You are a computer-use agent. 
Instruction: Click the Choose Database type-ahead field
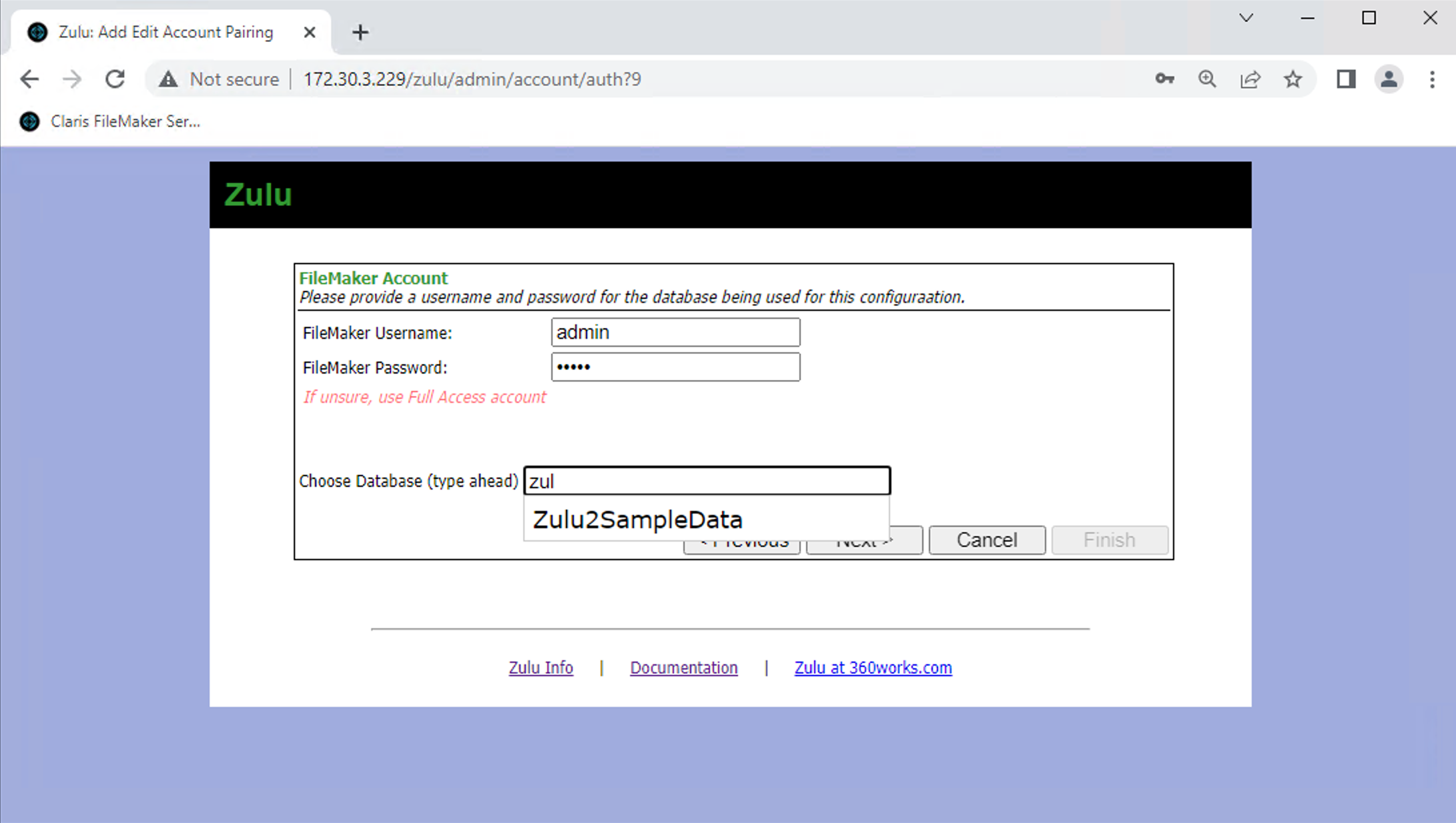pos(707,481)
